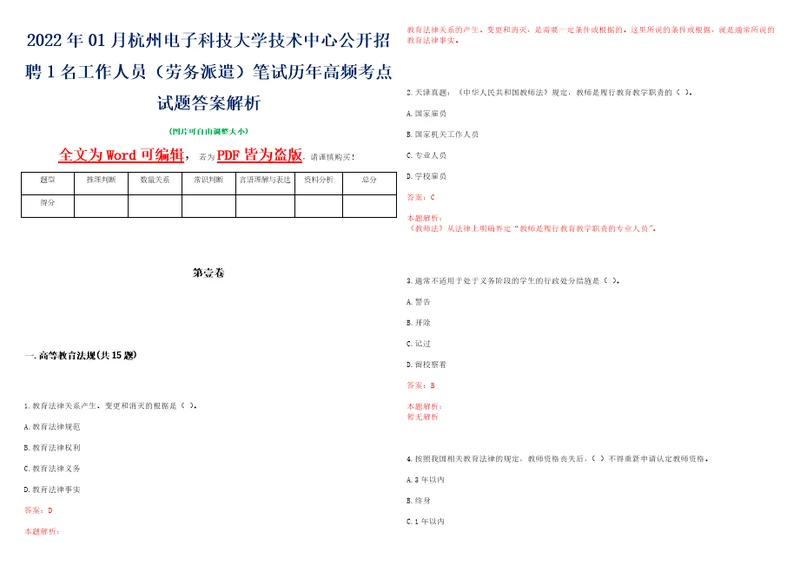Click the red '答案：B' line
Image resolution: width=800 pixels, height=565 pixels.
click(x=421, y=385)
